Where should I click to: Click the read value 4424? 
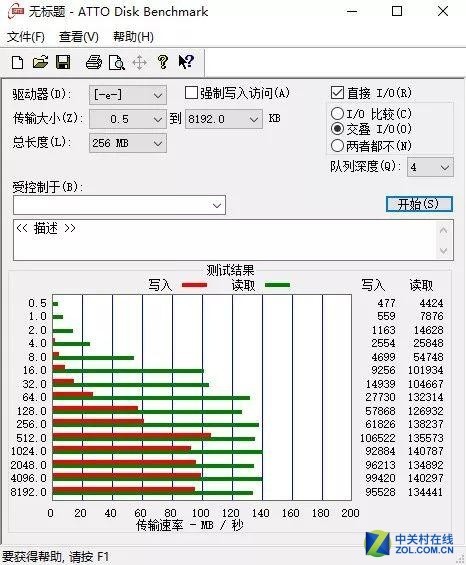pos(431,303)
